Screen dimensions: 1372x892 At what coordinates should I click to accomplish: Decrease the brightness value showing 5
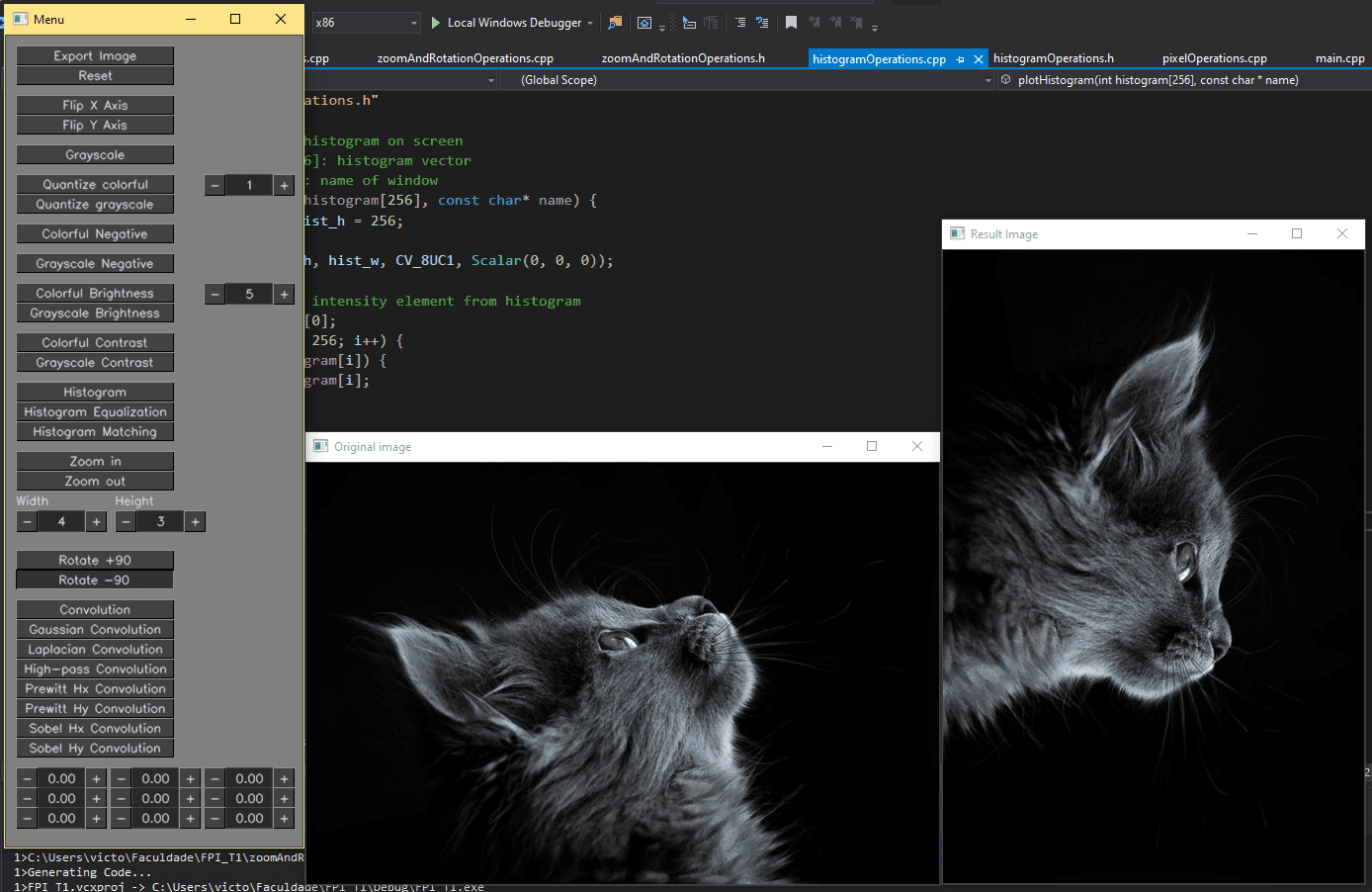pyautogui.click(x=214, y=294)
